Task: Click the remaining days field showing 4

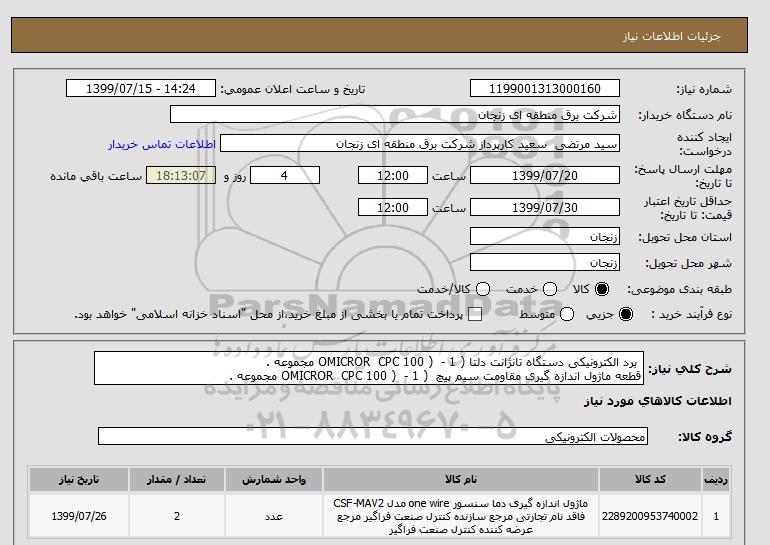Action: 285,175
